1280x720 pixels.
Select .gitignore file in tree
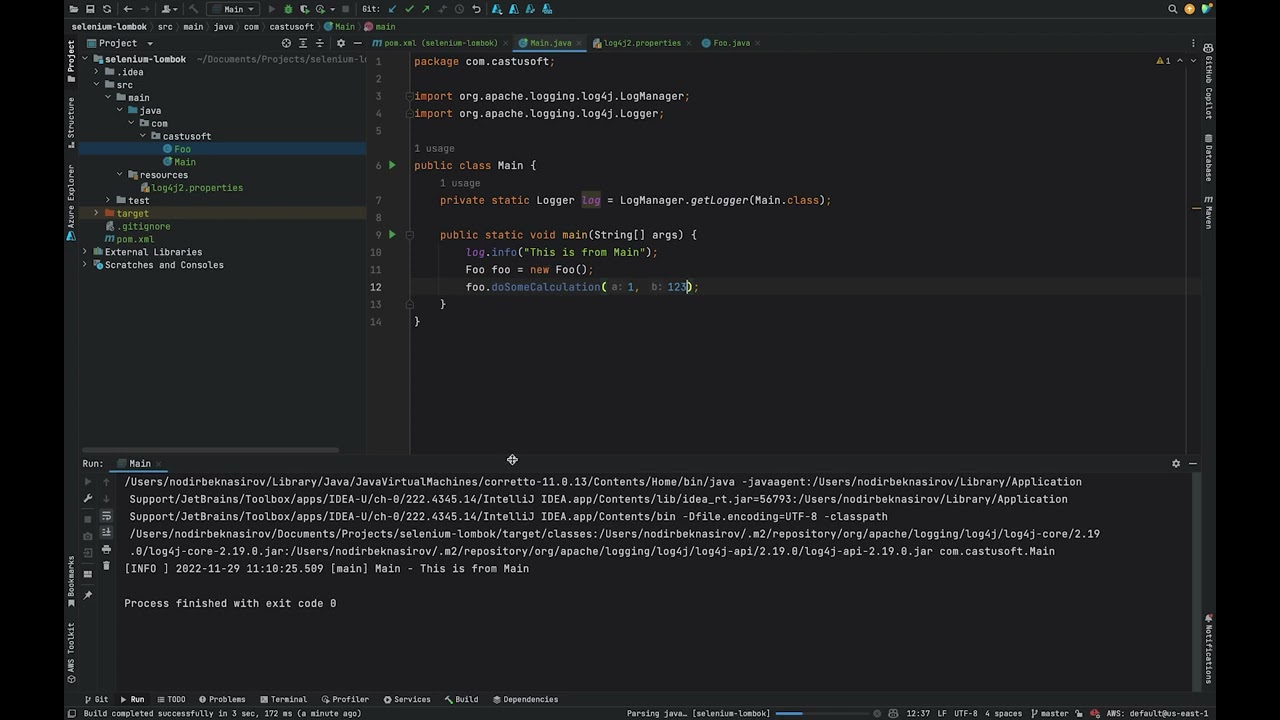pos(138,226)
